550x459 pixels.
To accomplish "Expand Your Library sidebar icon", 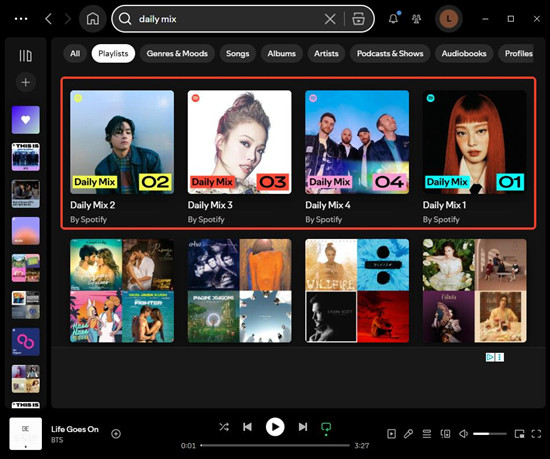I will pyautogui.click(x=25, y=55).
